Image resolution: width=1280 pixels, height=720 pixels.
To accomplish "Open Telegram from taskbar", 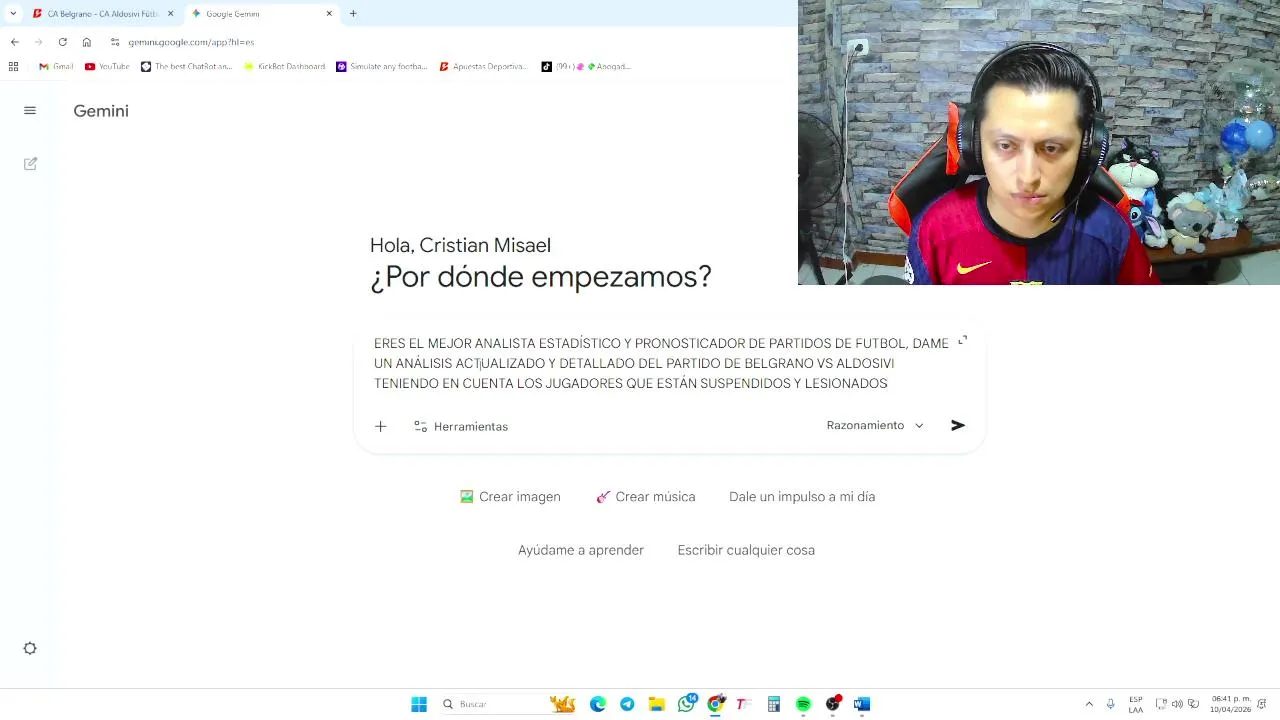I will tap(627, 704).
